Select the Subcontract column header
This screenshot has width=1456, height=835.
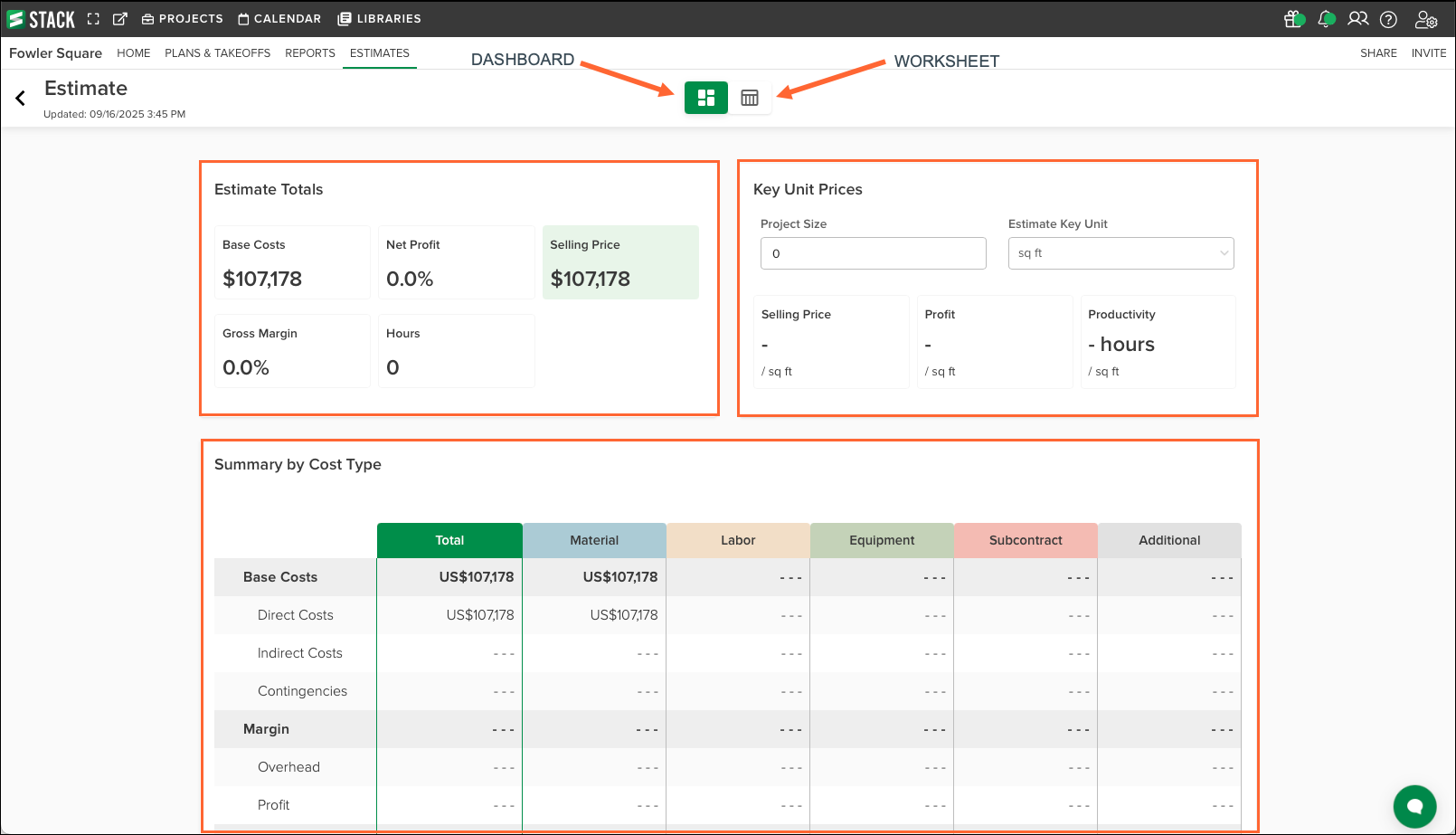tap(1026, 540)
